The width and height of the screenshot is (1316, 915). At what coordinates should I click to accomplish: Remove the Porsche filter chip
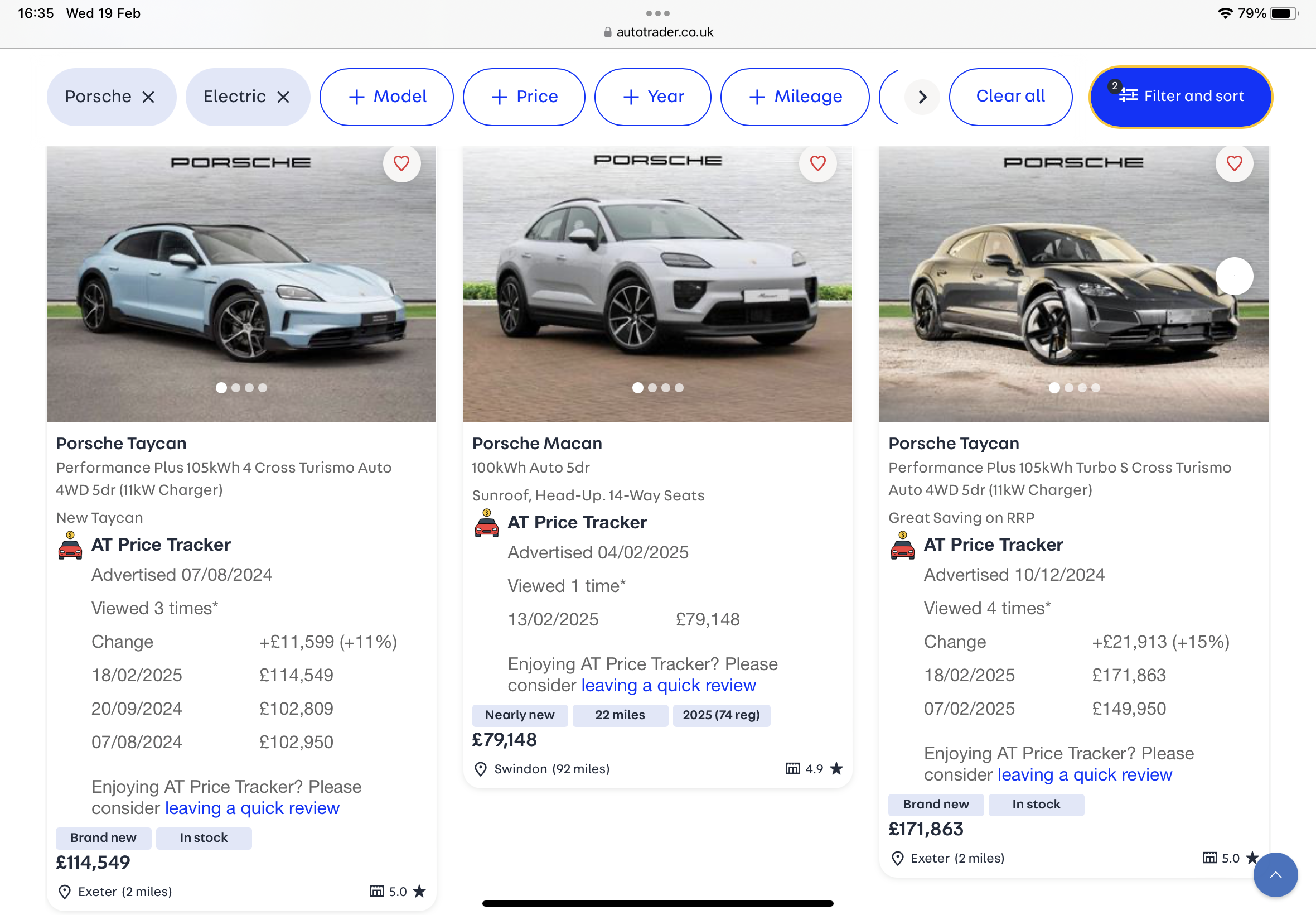coord(148,97)
